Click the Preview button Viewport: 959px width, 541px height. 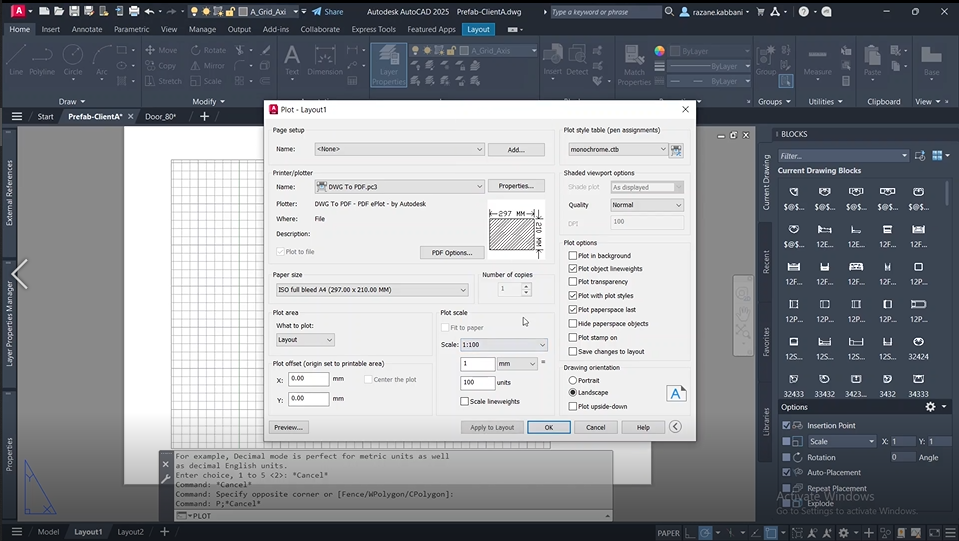tap(288, 427)
